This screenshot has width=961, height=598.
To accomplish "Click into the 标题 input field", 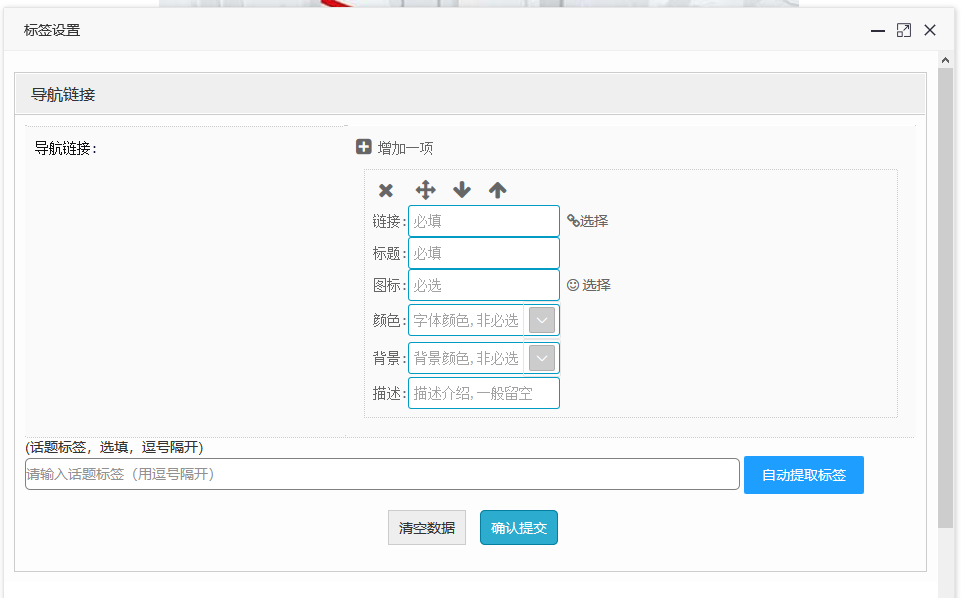I will 483,253.
